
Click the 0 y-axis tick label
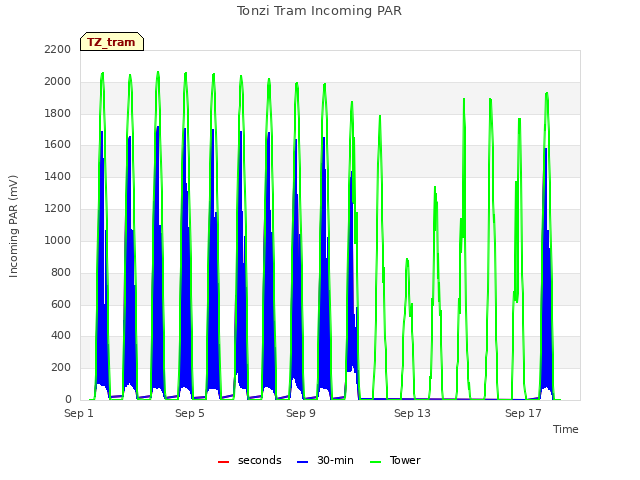(68, 399)
